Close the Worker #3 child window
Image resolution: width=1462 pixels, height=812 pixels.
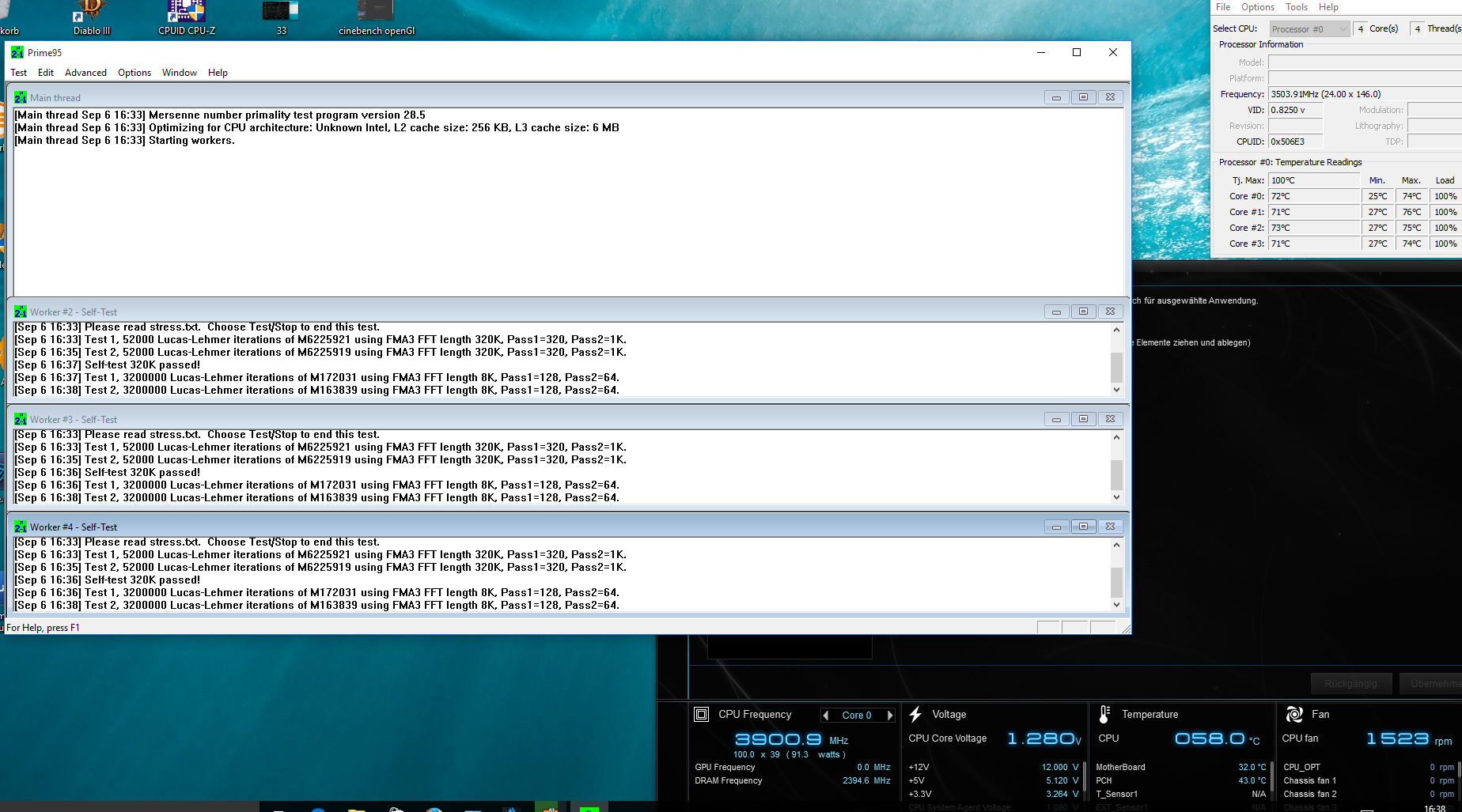tap(1110, 419)
